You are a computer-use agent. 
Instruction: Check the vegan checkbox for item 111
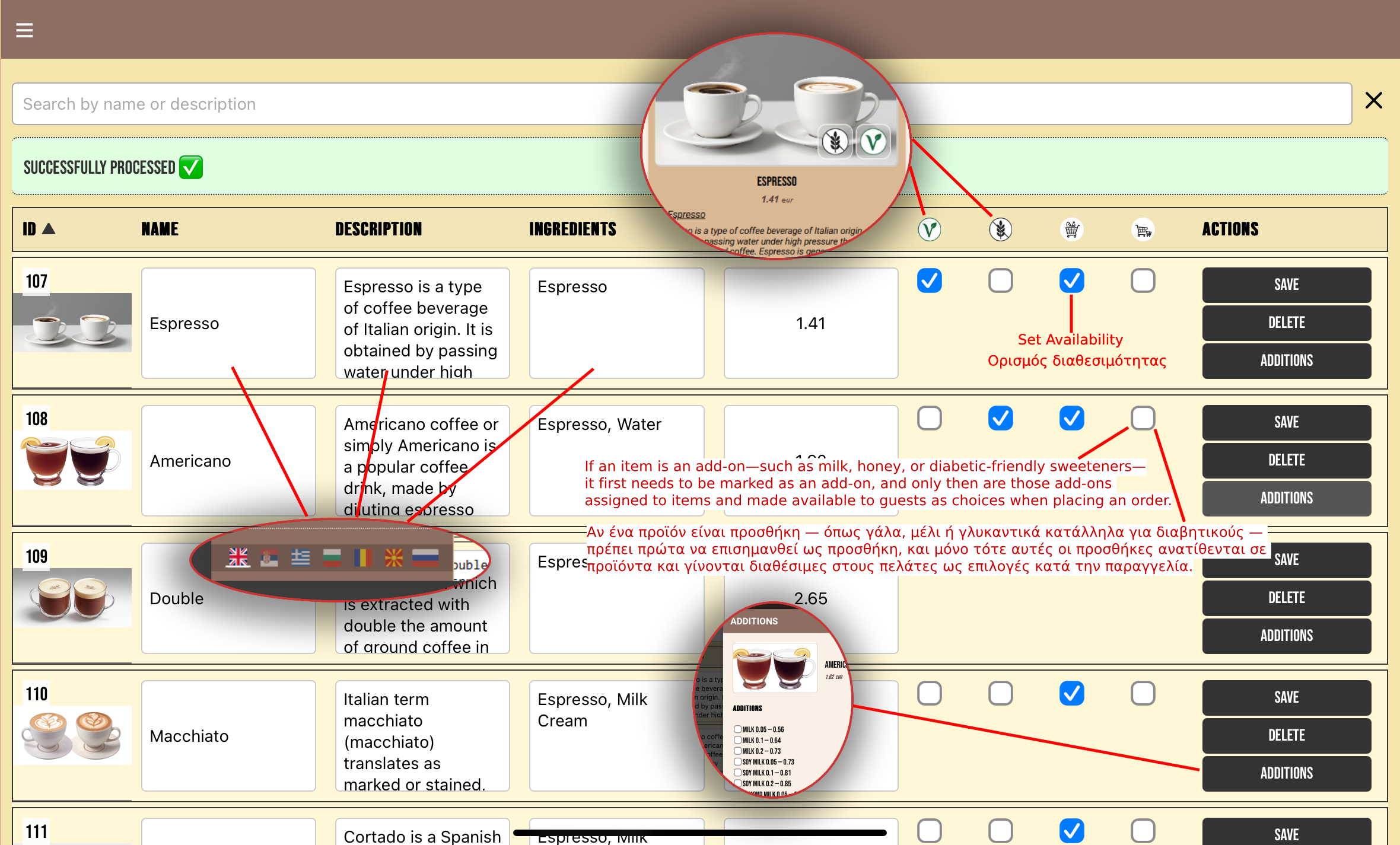tap(929, 831)
